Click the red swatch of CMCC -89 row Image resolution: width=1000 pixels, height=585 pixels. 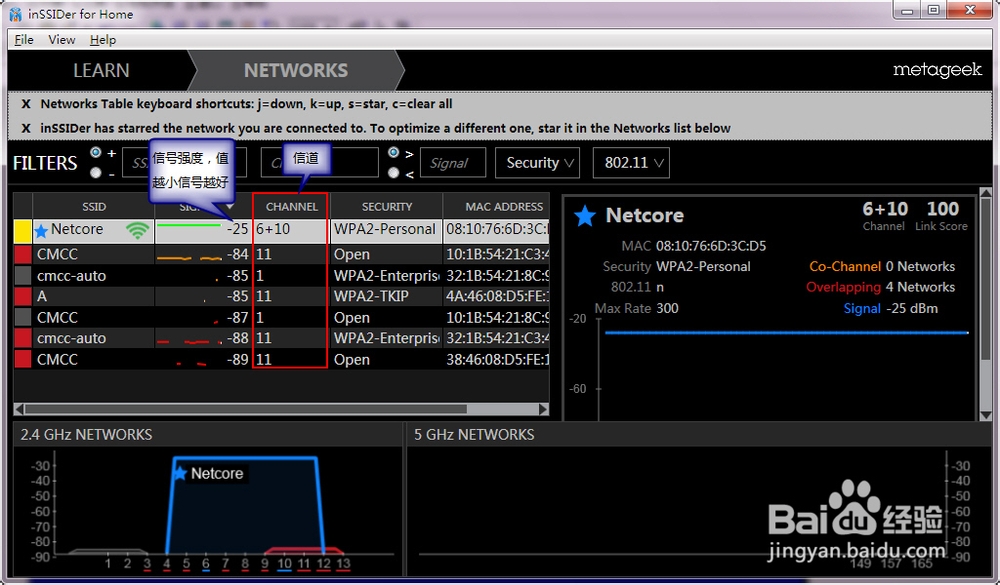(x=23, y=360)
